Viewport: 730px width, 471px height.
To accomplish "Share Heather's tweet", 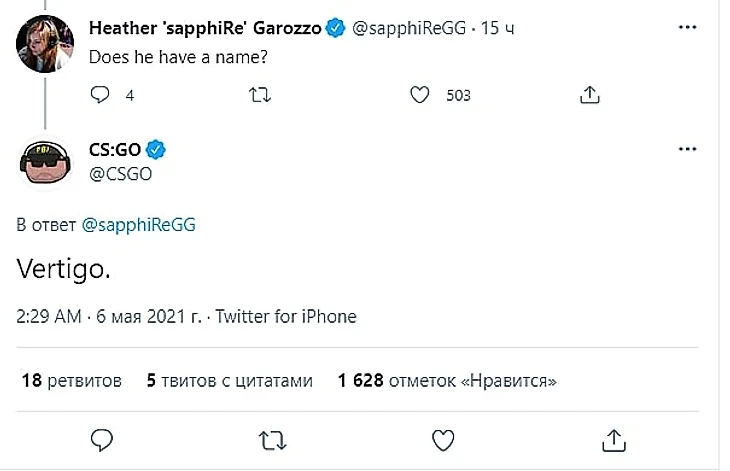I will click(x=590, y=95).
